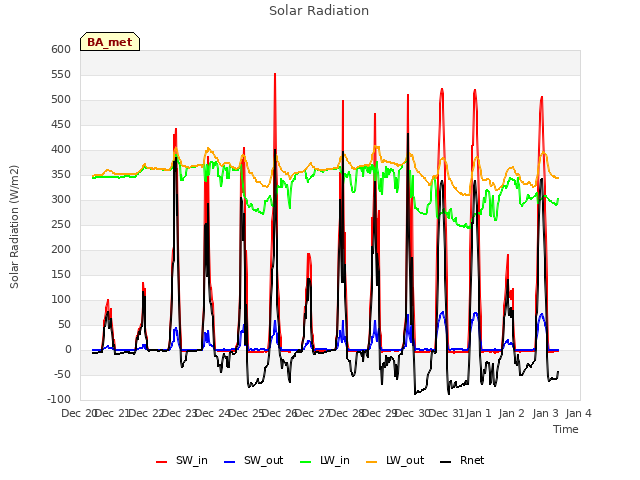
Task: Click the 350 y-axis tick label
Action: [61, 175]
